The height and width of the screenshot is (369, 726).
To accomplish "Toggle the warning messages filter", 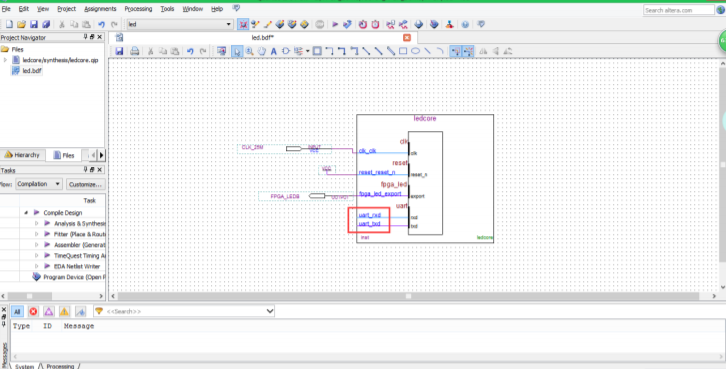I will pos(64,312).
